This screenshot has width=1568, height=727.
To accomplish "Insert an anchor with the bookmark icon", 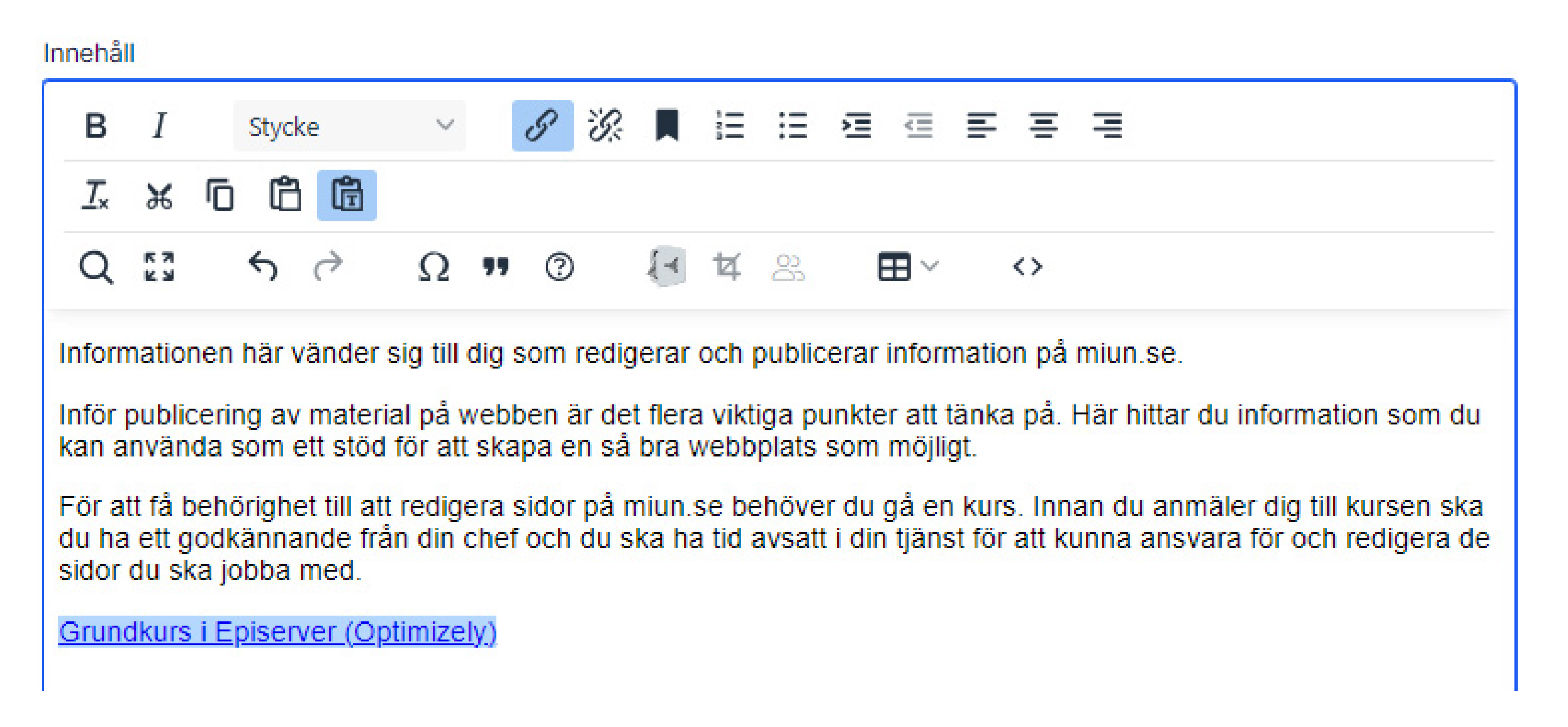I will pos(667,126).
